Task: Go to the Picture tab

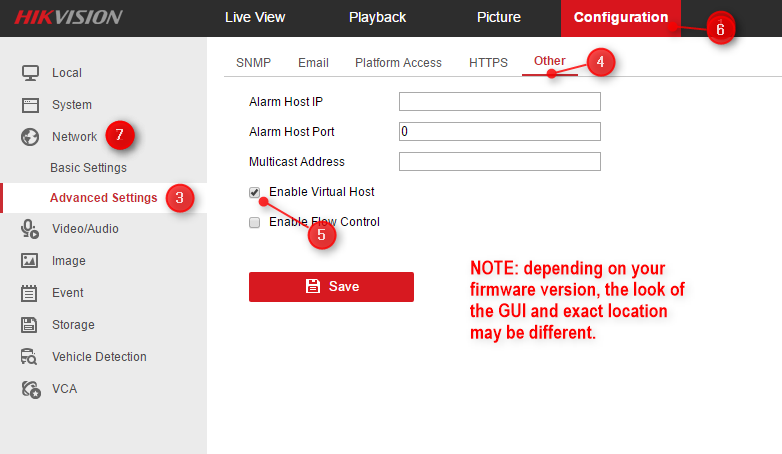Action: (x=499, y=17)
